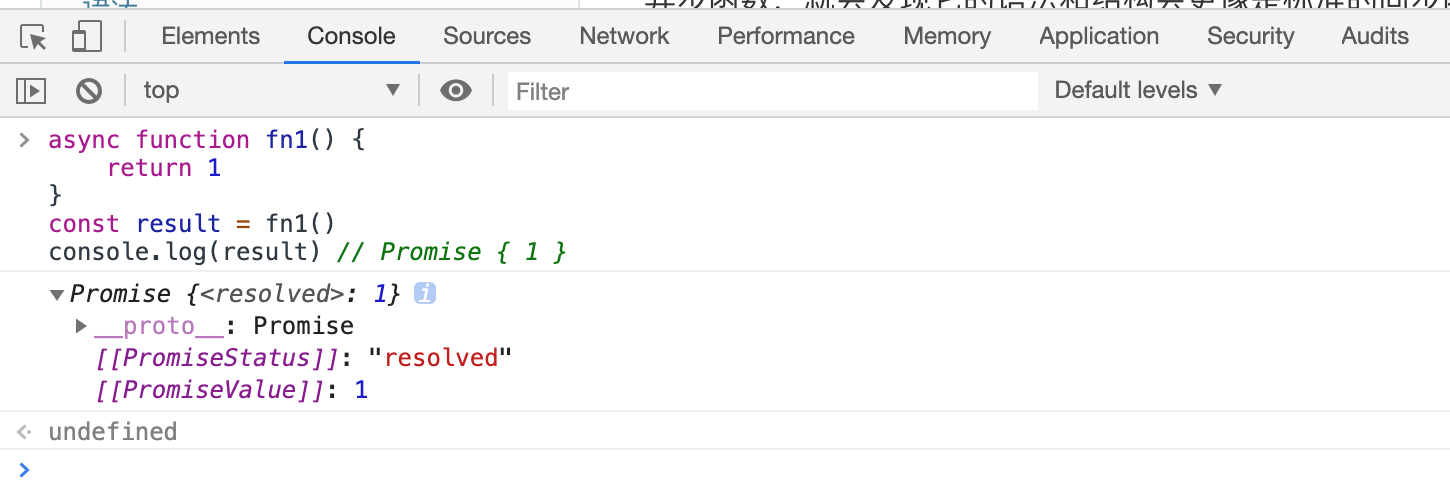Click the blue info icon beside Promise
The image size is (1450, 486).
click(424, 294)
